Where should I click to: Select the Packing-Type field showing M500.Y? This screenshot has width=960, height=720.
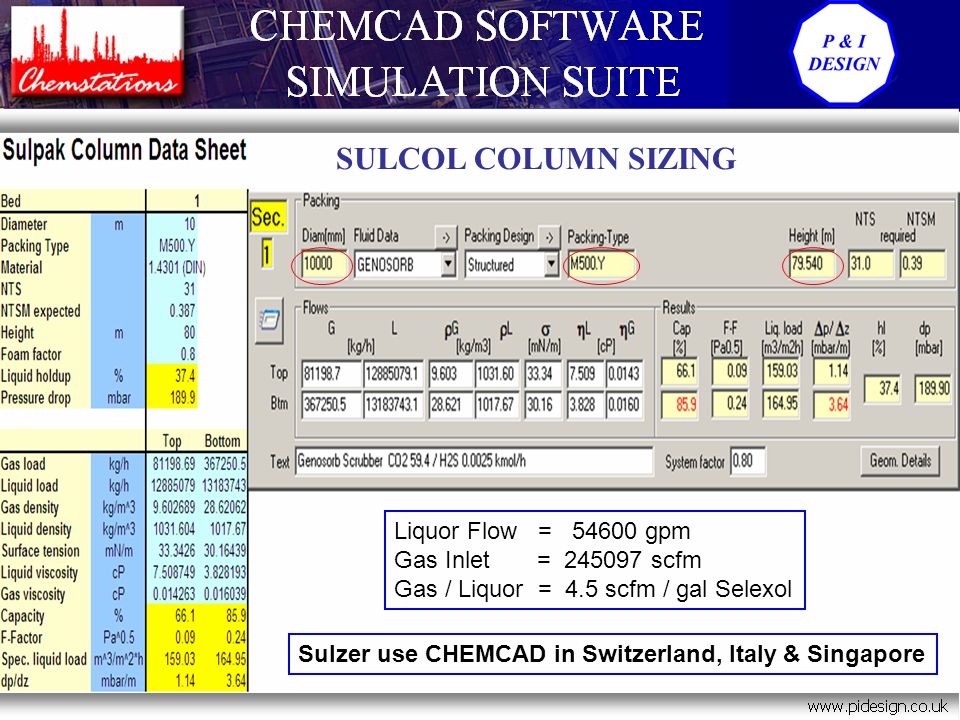click(x=601, y=264)
